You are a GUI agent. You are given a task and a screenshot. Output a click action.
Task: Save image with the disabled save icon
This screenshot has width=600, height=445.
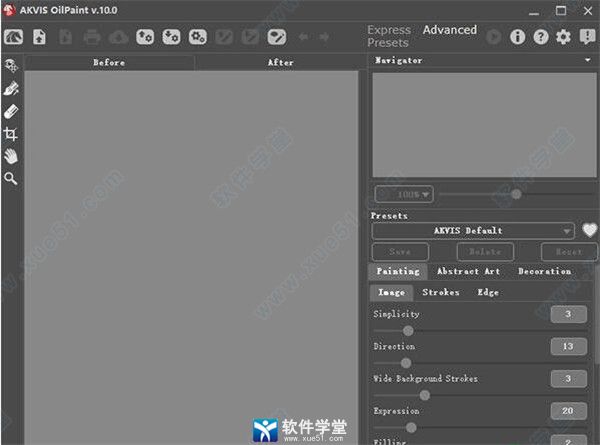pos(65,37)
